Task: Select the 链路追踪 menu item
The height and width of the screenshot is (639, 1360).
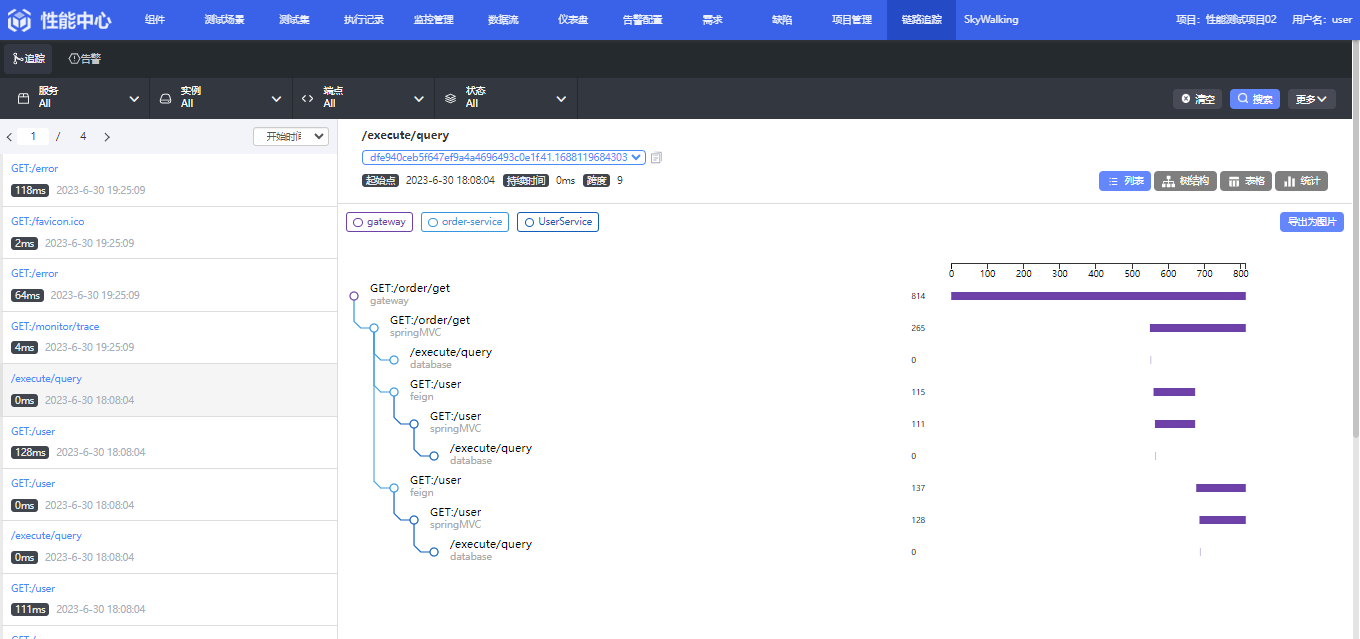Action: 921,20
